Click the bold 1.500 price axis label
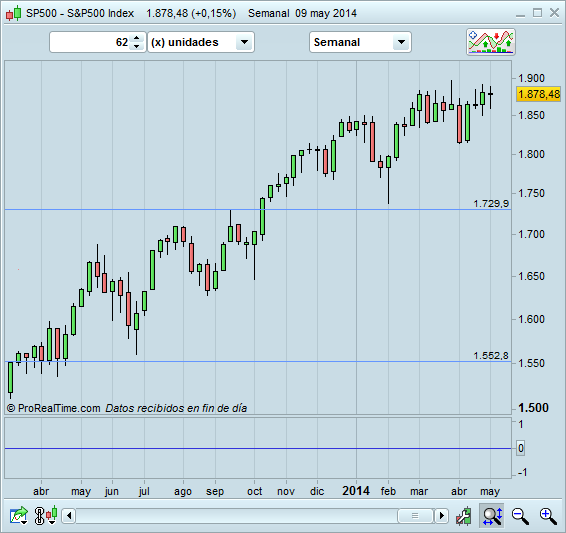566x533 pixels. [x=533, y=408]
